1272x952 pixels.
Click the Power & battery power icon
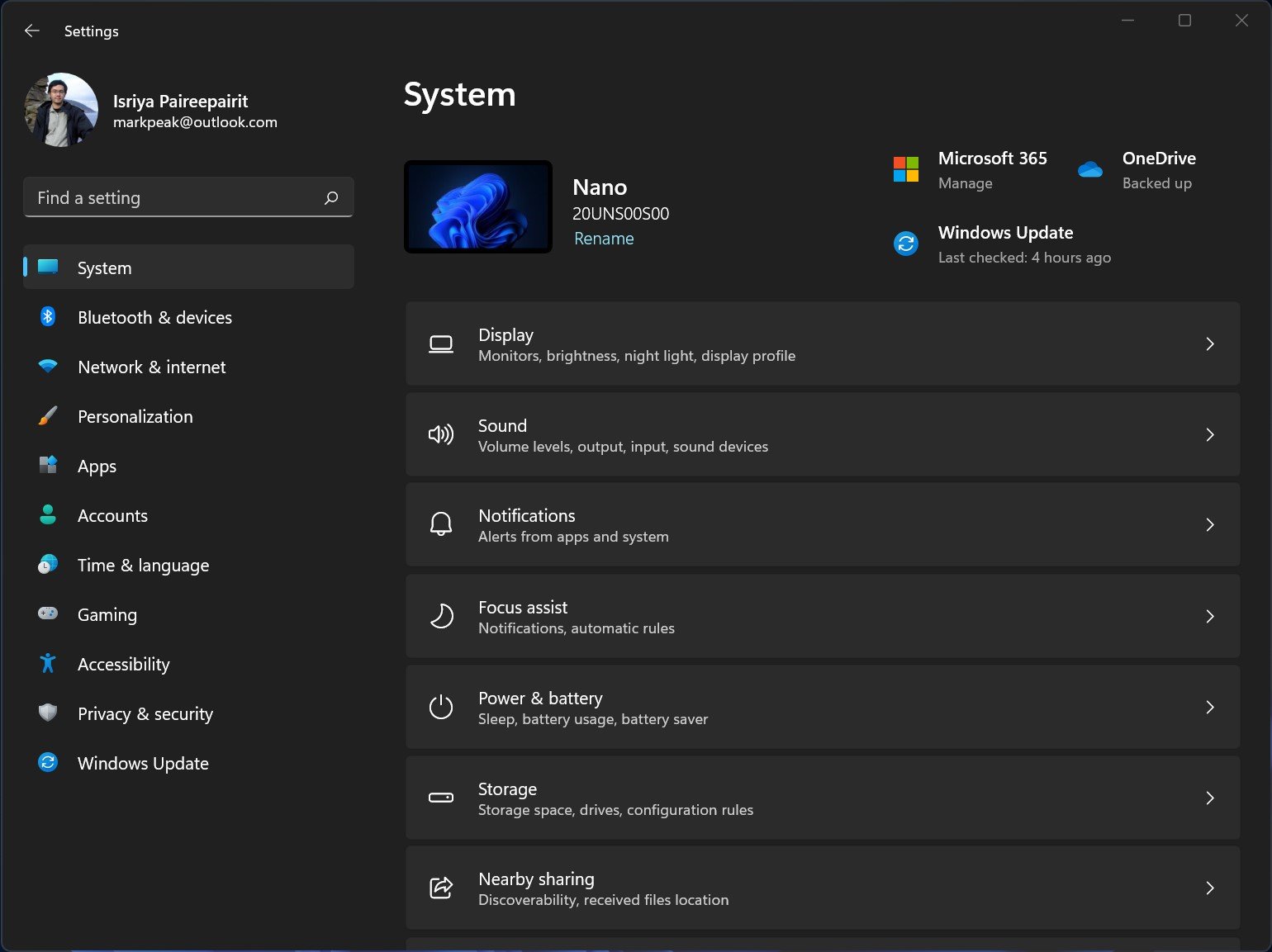[441, 707]
